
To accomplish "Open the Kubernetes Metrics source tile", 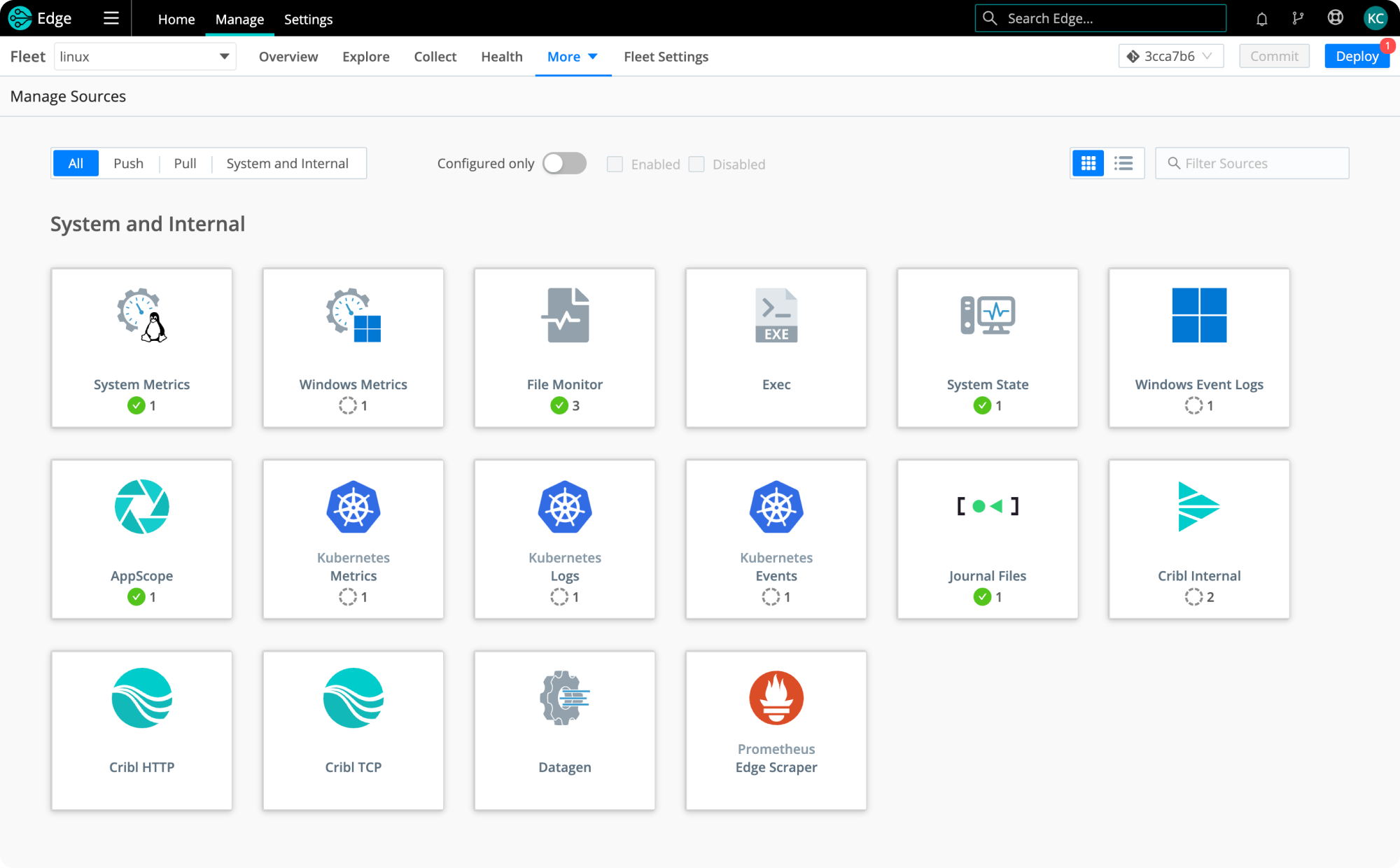I will [x=353, y=539].
